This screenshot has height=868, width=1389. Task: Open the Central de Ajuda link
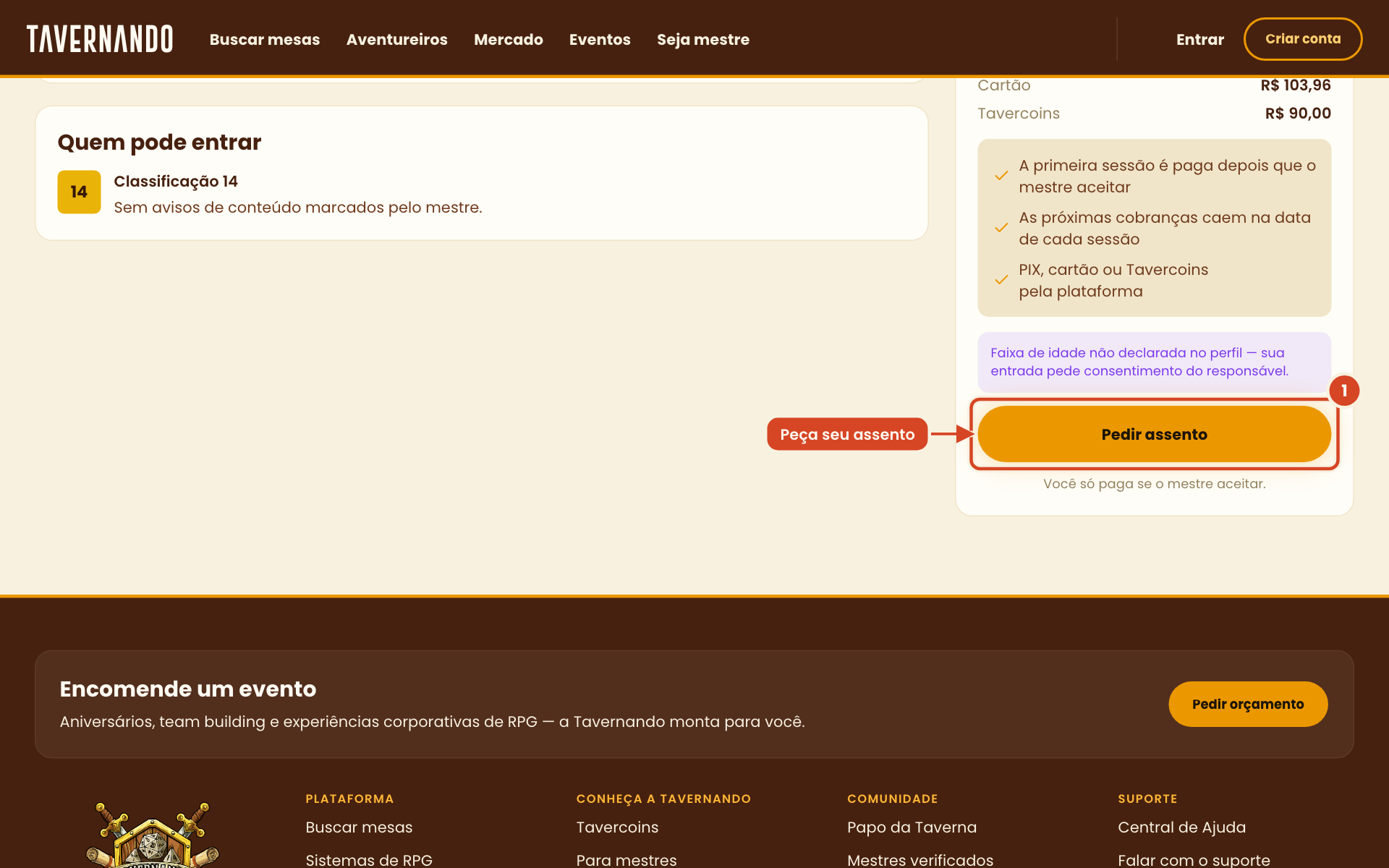pos(1182,827)
